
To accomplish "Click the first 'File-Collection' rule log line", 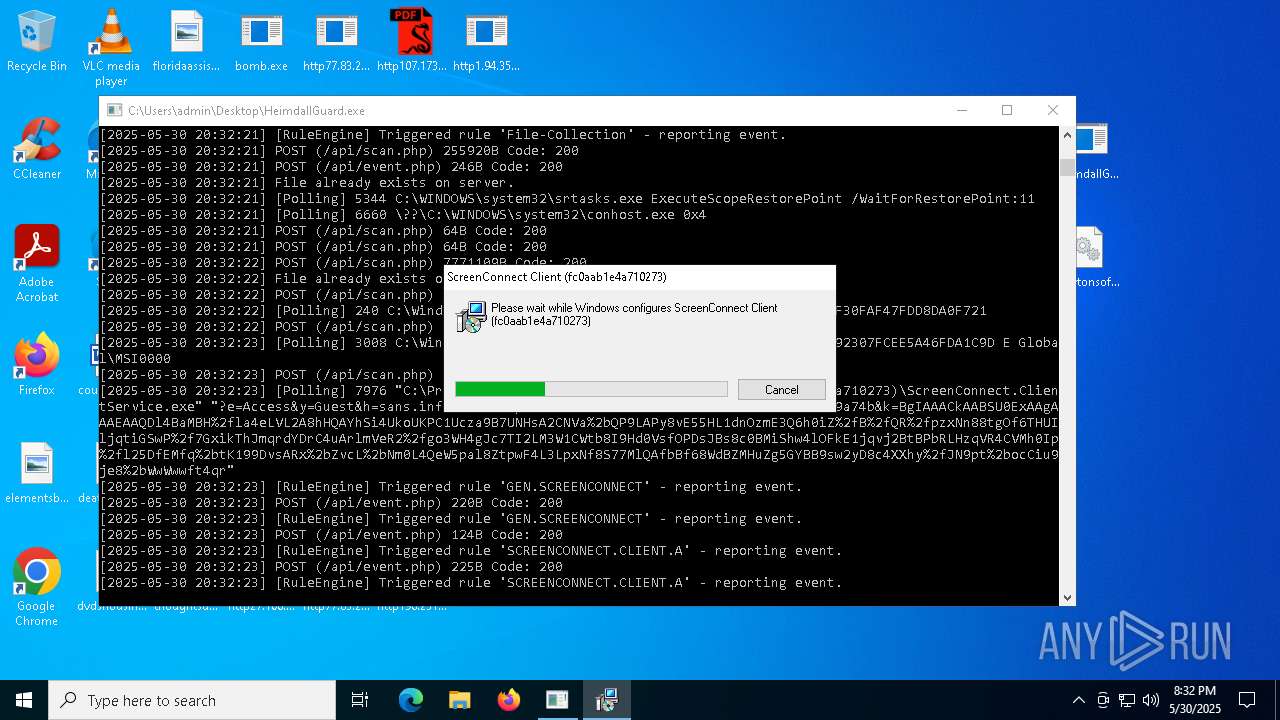I will click(443, 134).
